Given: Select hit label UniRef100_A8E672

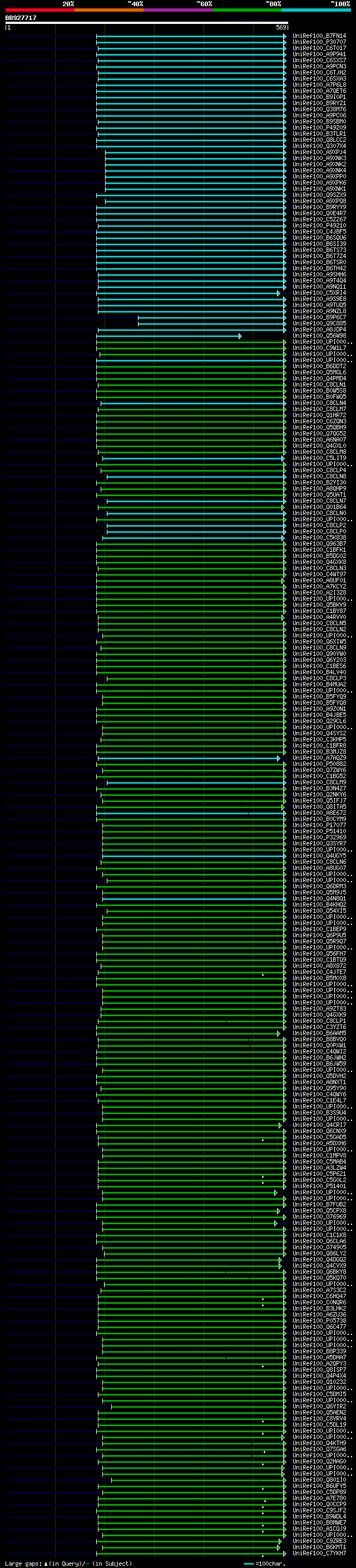Looking at the screenshot, I should pyautogui.click(x=319, y=813).
